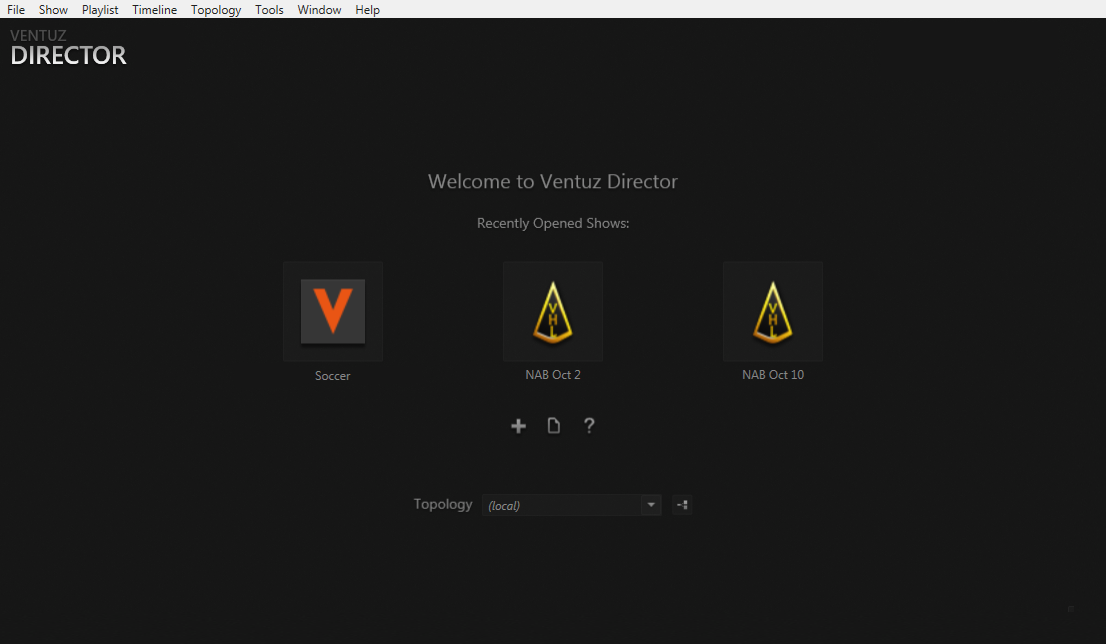Open the NAB Oct 10 show thumbnail
Screen dimensions: 1106x644
pyautogui.click(x=773, y=311)
